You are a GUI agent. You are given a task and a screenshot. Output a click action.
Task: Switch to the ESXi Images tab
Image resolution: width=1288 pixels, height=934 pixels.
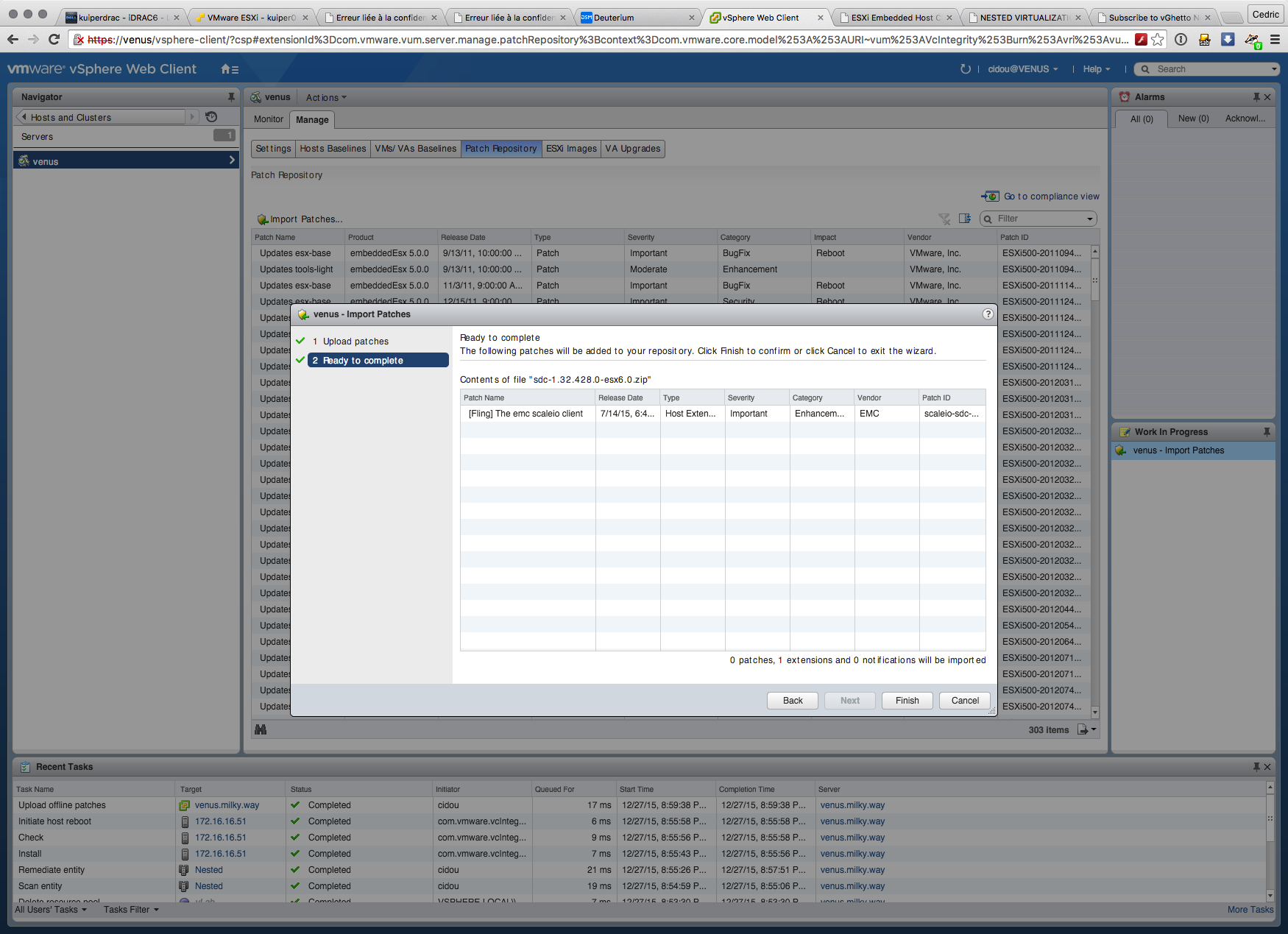[x=571, y=149]
